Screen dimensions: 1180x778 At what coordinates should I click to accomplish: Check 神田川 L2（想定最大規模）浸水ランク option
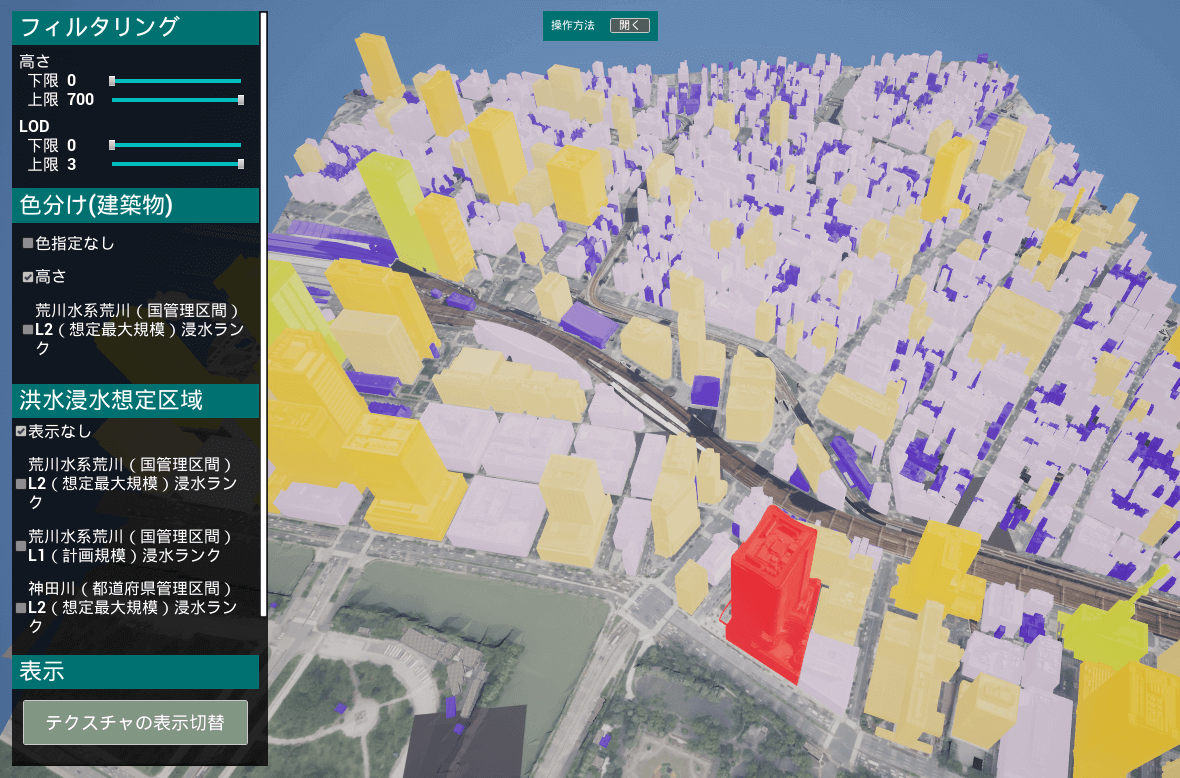pos(21,607)
